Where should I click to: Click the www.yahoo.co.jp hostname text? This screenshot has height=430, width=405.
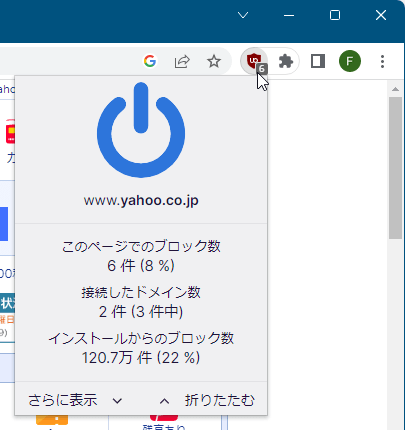tap(141, 201)
